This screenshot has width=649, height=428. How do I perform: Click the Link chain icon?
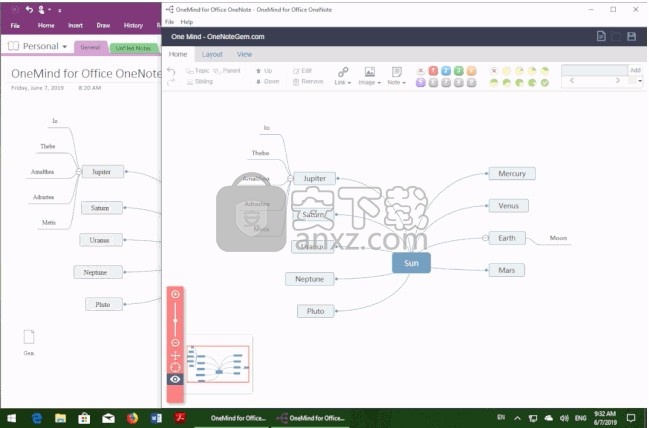click(x=343, y=72)
